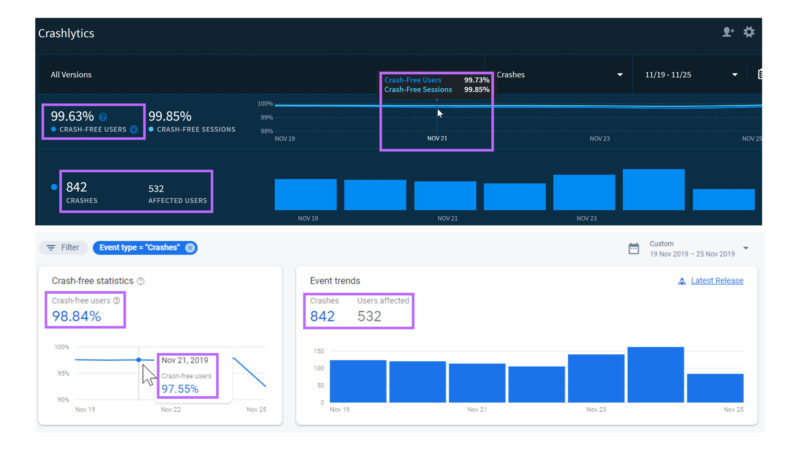Click the Latest Release rocket icon
The width and height of the screenshot is (800, 450).
point(682,281)
